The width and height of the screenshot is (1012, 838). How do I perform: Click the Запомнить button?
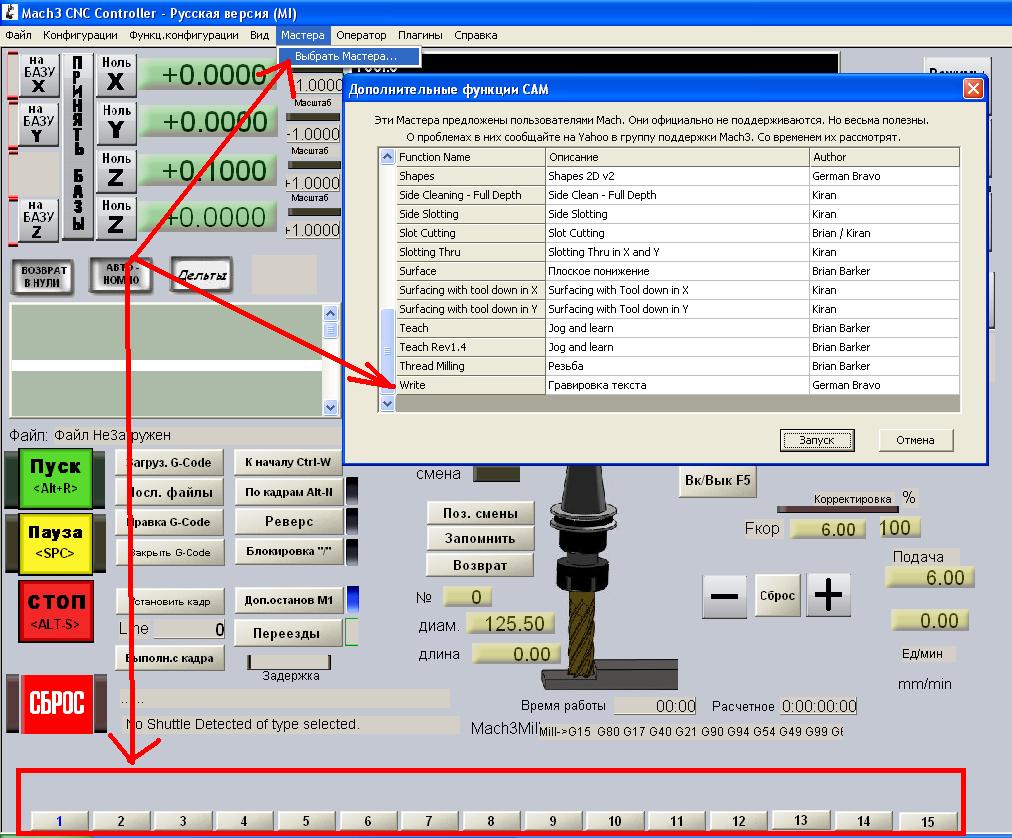point(480,538)
